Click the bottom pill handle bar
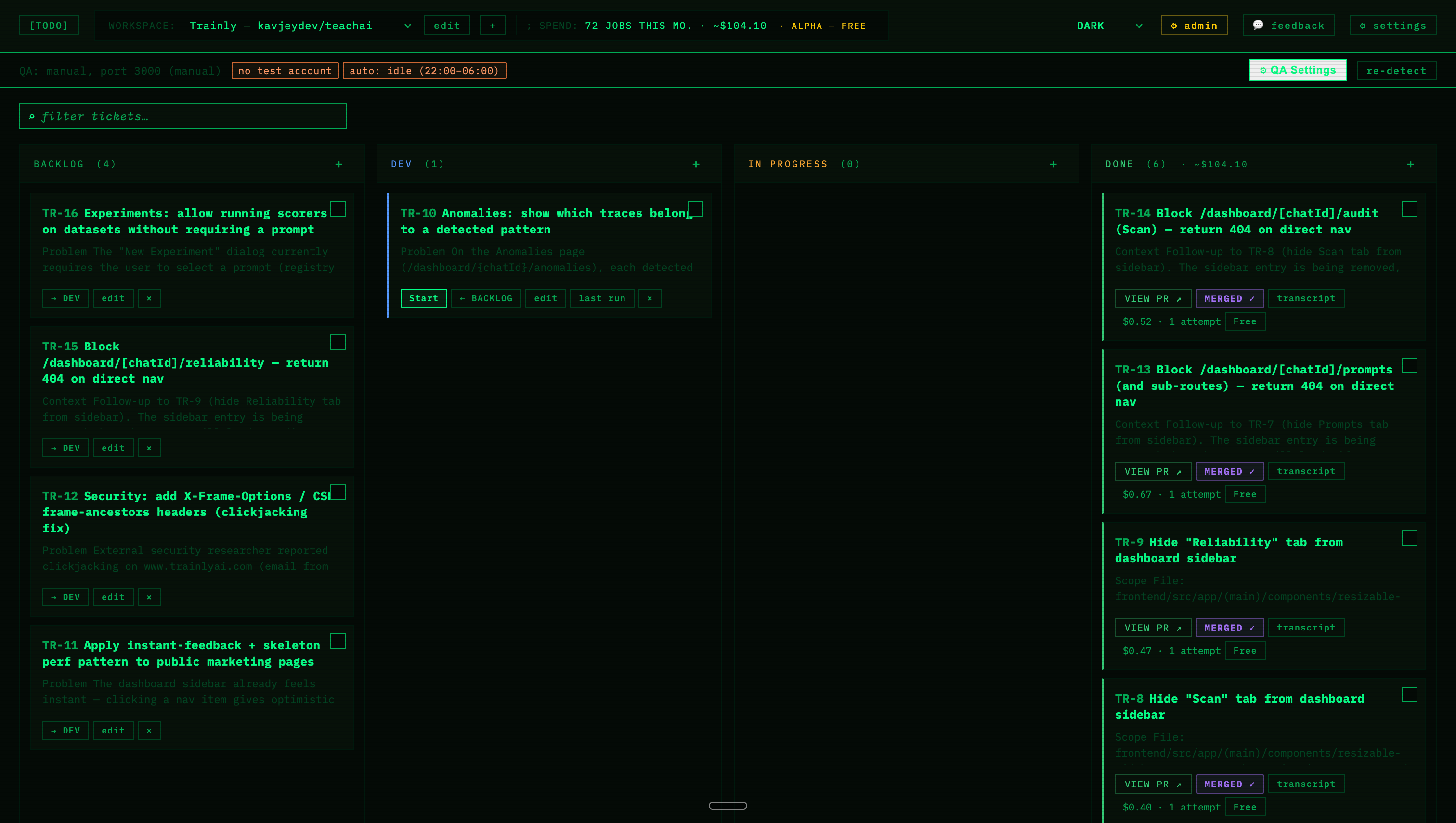 click(x=728, y=806)
